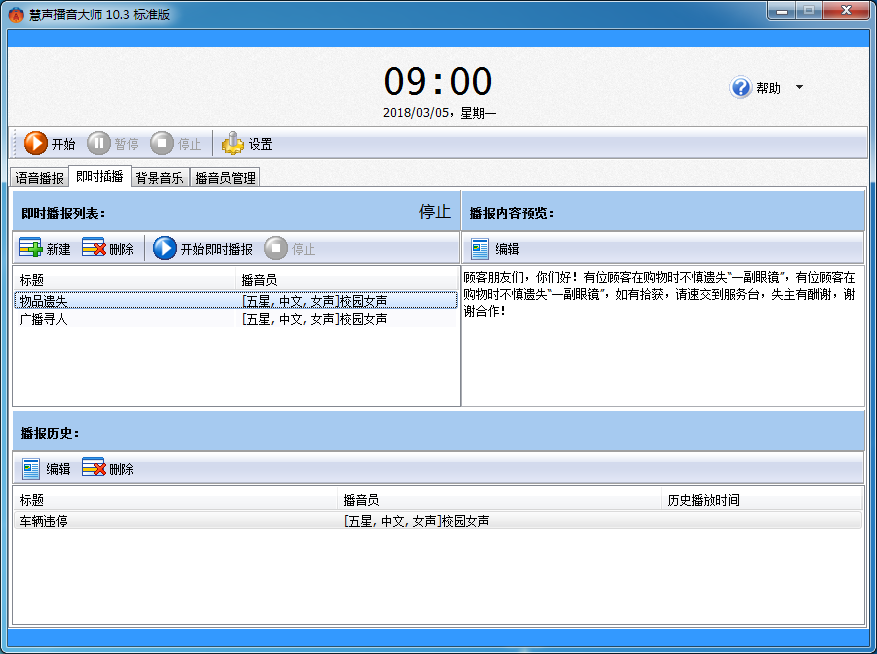
Task: Click the 标题 column header in instant list
Action: [x=125, y=279]
